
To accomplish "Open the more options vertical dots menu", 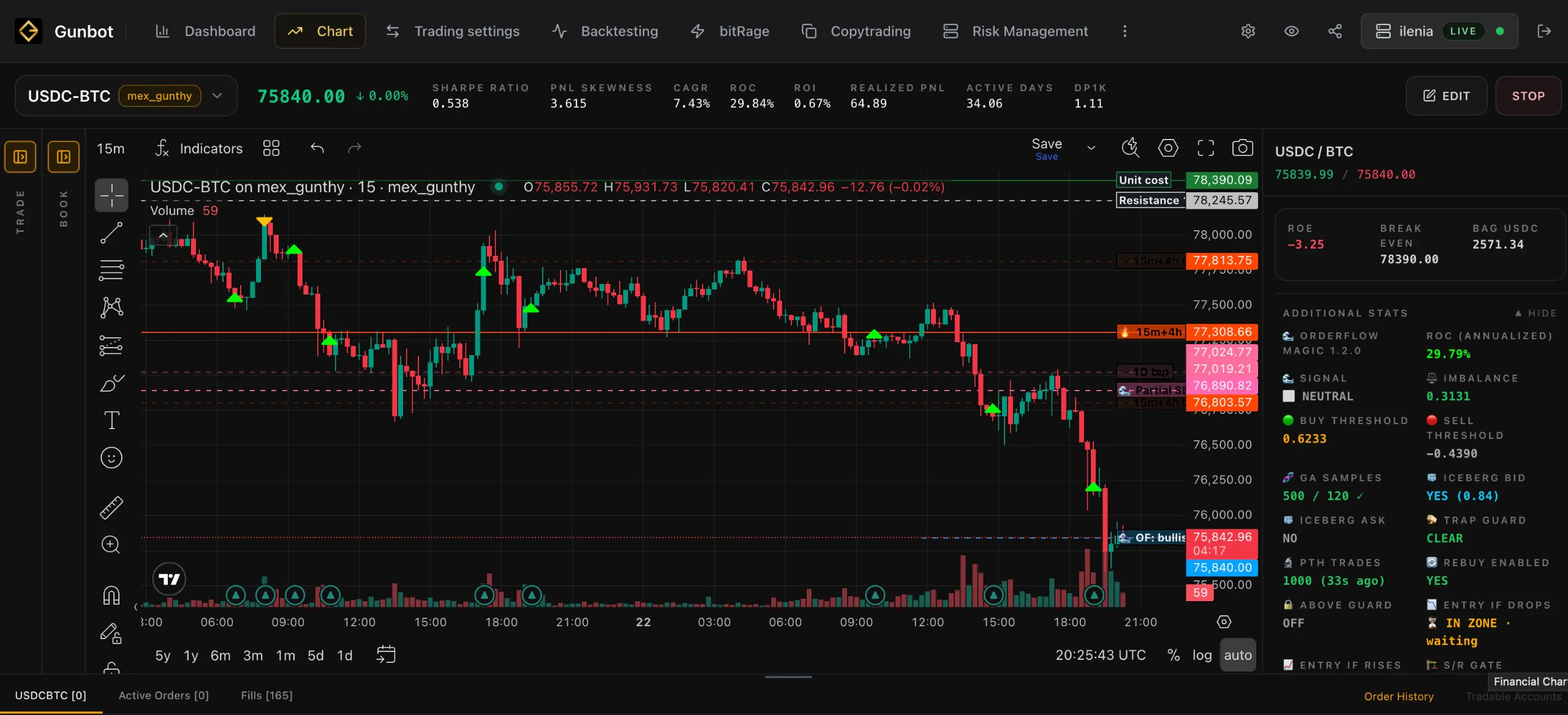I will [1125, 31].
